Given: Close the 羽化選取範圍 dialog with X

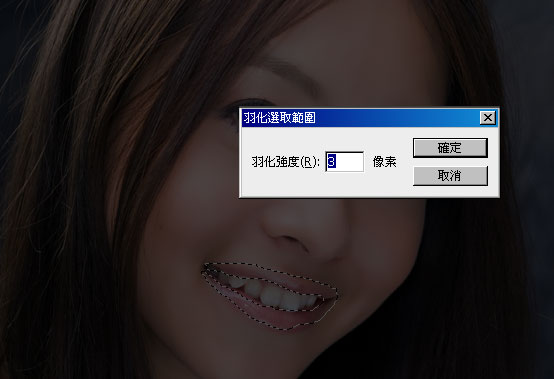Looking at the screenshot, I should 488,118.
